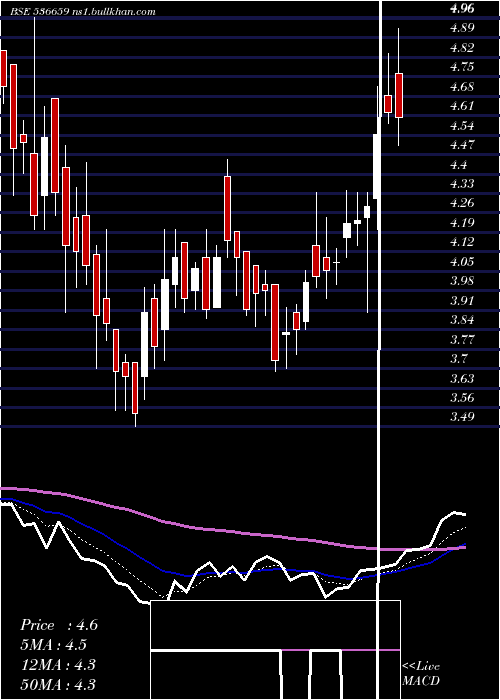The width and height of the screenshot is (500, 700).
Task: Click the 4.05 price axis label
Action: 462,262
